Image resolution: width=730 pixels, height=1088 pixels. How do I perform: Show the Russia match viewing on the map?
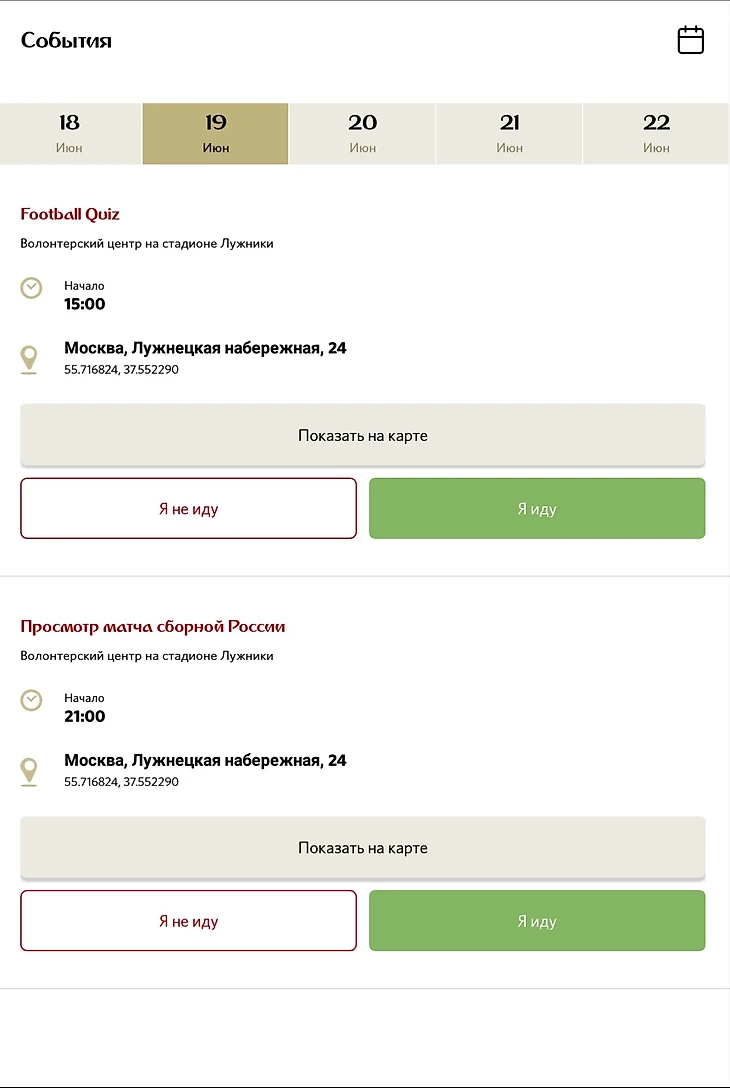(363, 847)
